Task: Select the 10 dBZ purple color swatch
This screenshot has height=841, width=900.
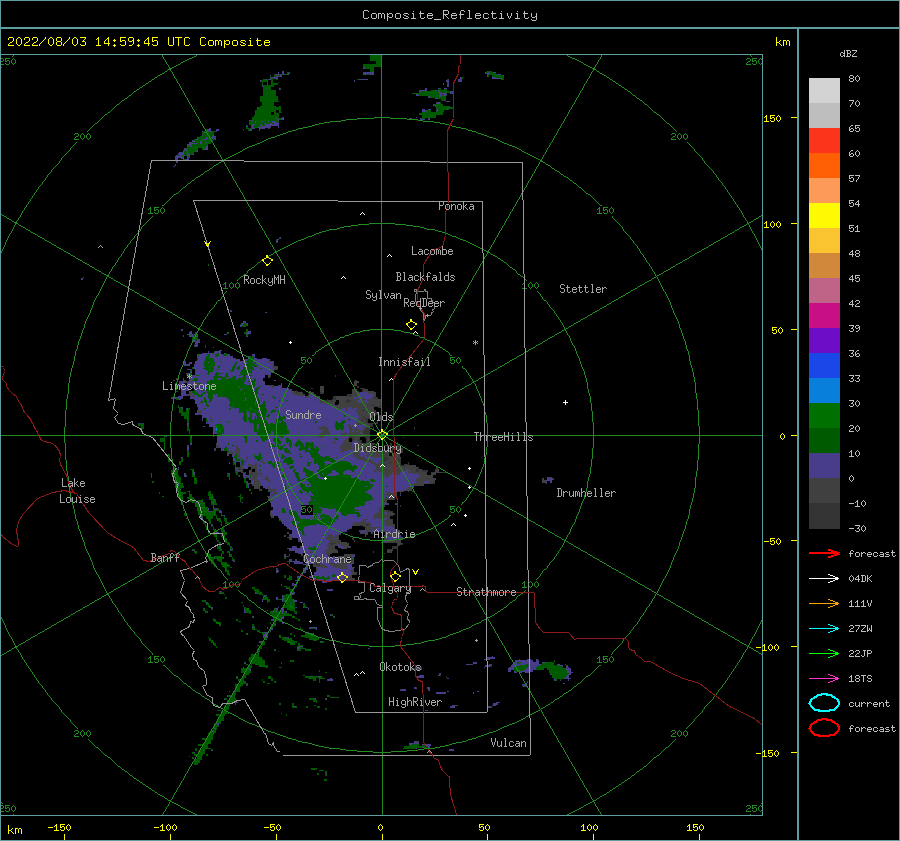Action: (824, 466)
